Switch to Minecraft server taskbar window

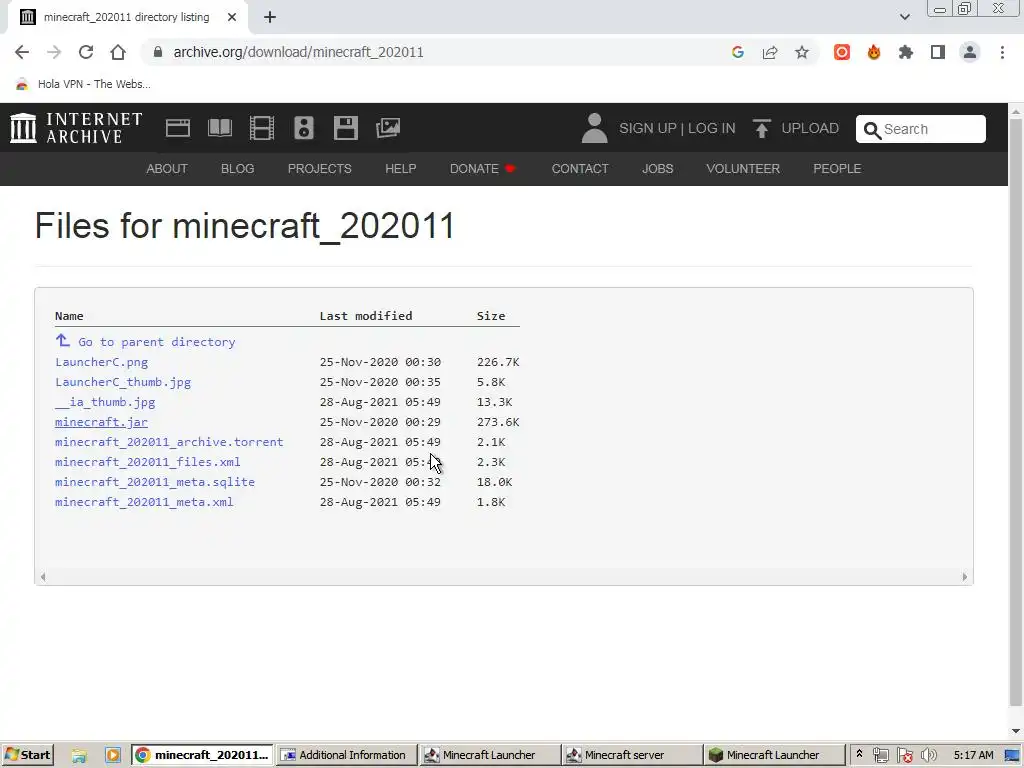pyautogui.click(x=632, y=755)
